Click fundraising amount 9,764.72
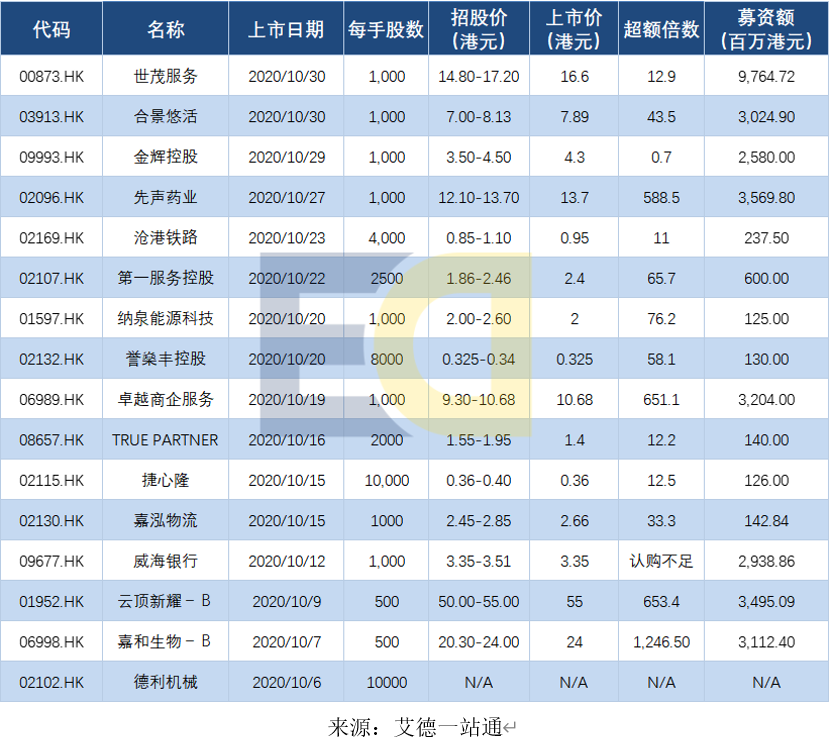Image resolution: width=831 pixels, height=748 pixels. tap(766, 76)
